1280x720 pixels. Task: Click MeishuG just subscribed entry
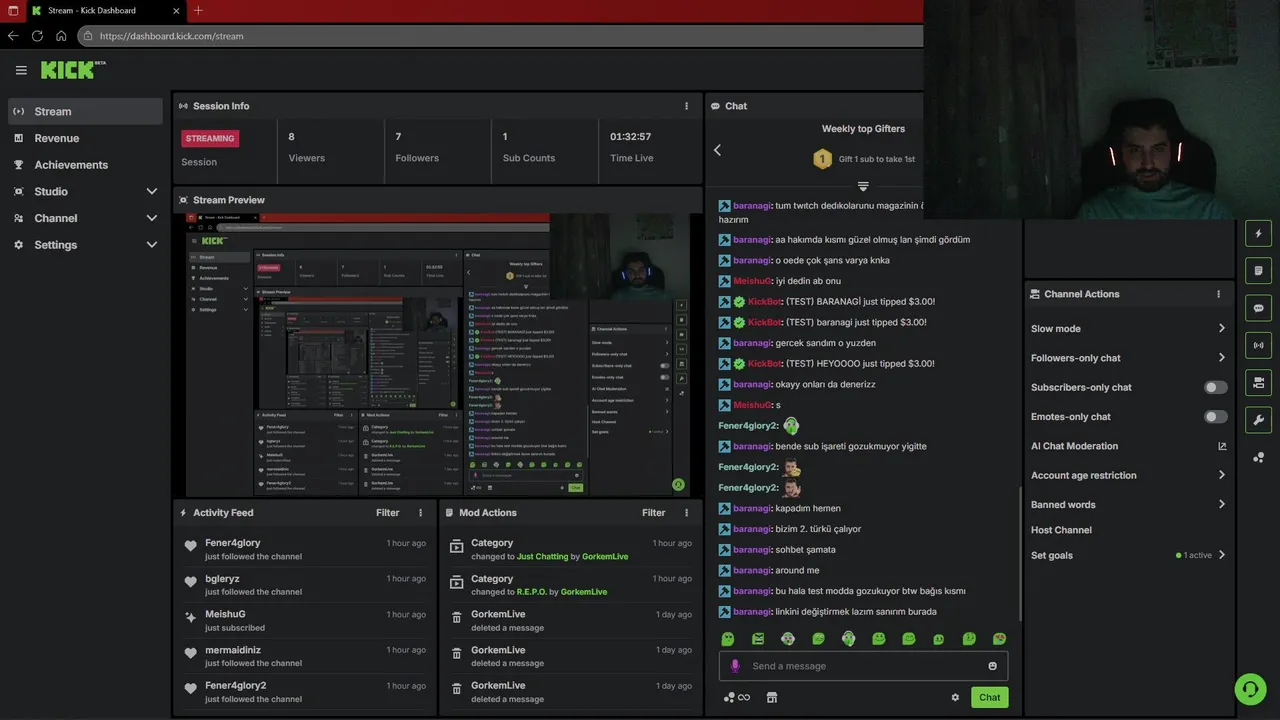click(x=305, y=621)
